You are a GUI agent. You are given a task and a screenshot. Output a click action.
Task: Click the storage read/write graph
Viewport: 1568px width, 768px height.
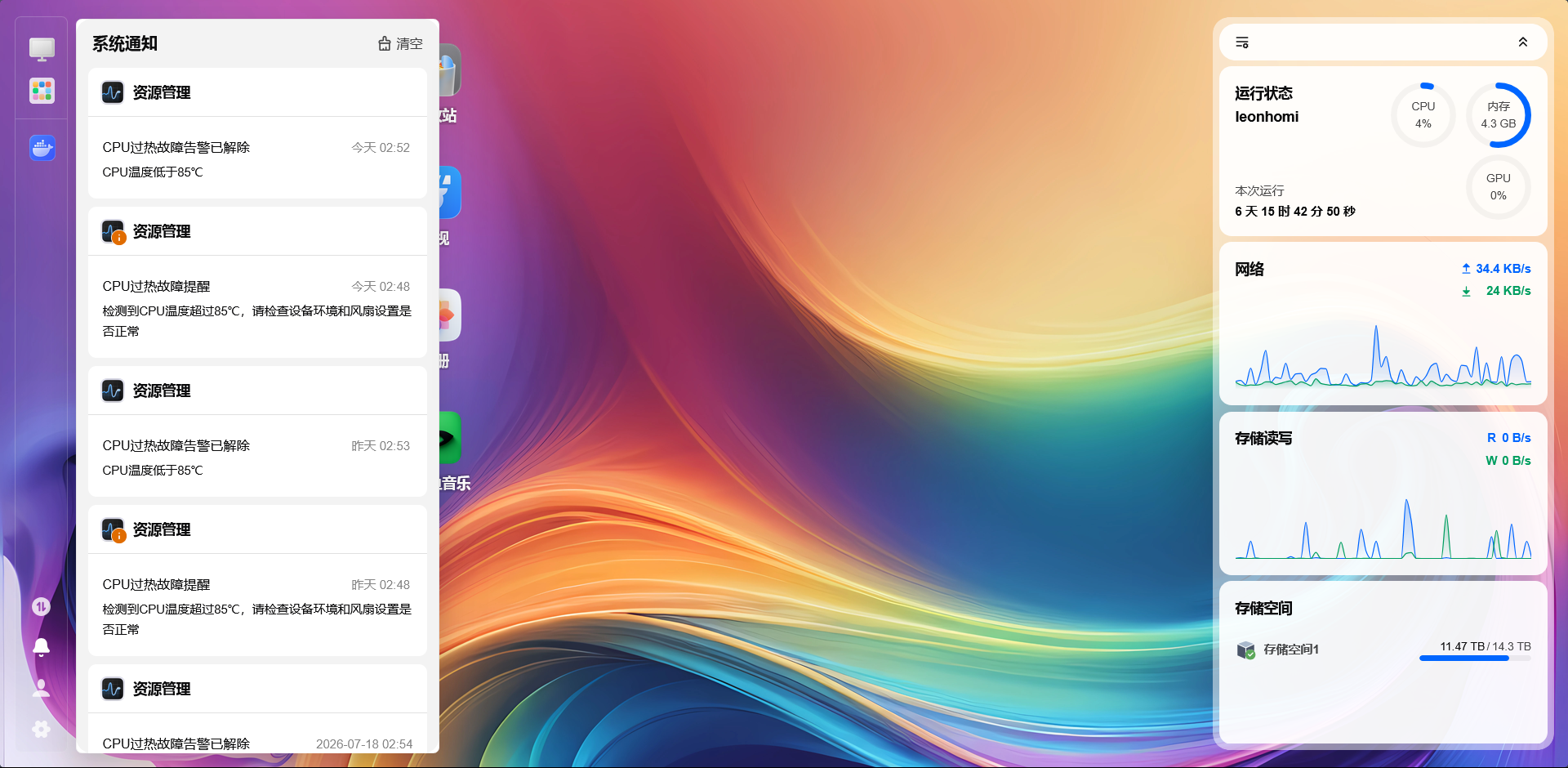tap(1383, 528)
